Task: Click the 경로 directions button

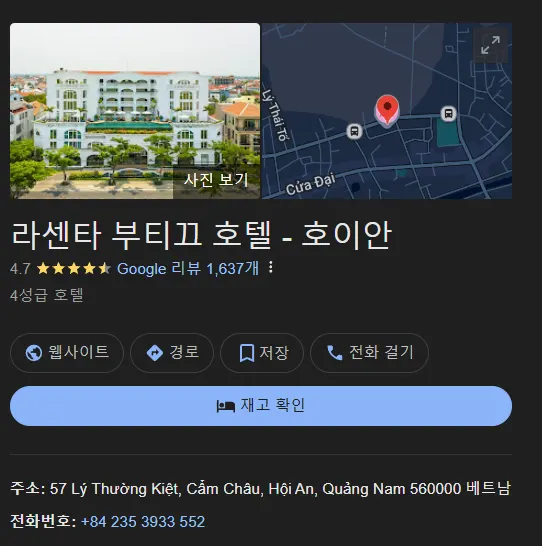Action: tap(172, 353)
